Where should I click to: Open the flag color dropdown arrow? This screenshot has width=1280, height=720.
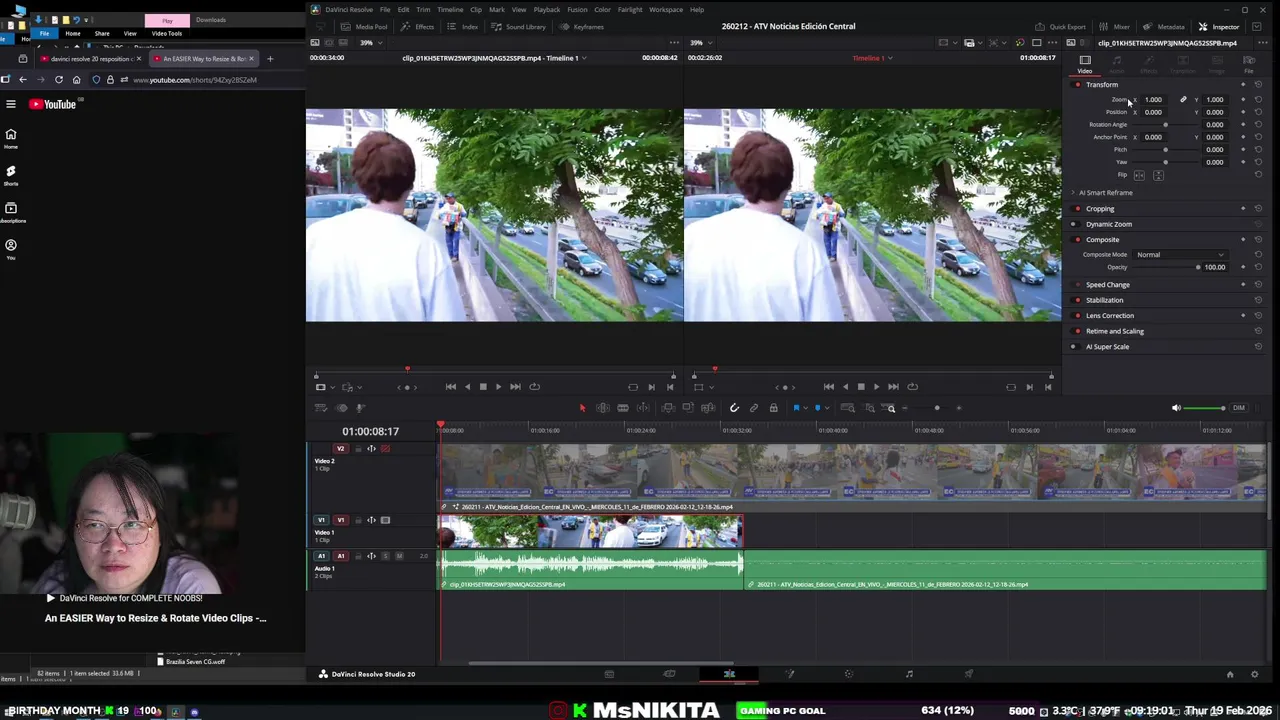pyautogui.click(x=806, y=408)
